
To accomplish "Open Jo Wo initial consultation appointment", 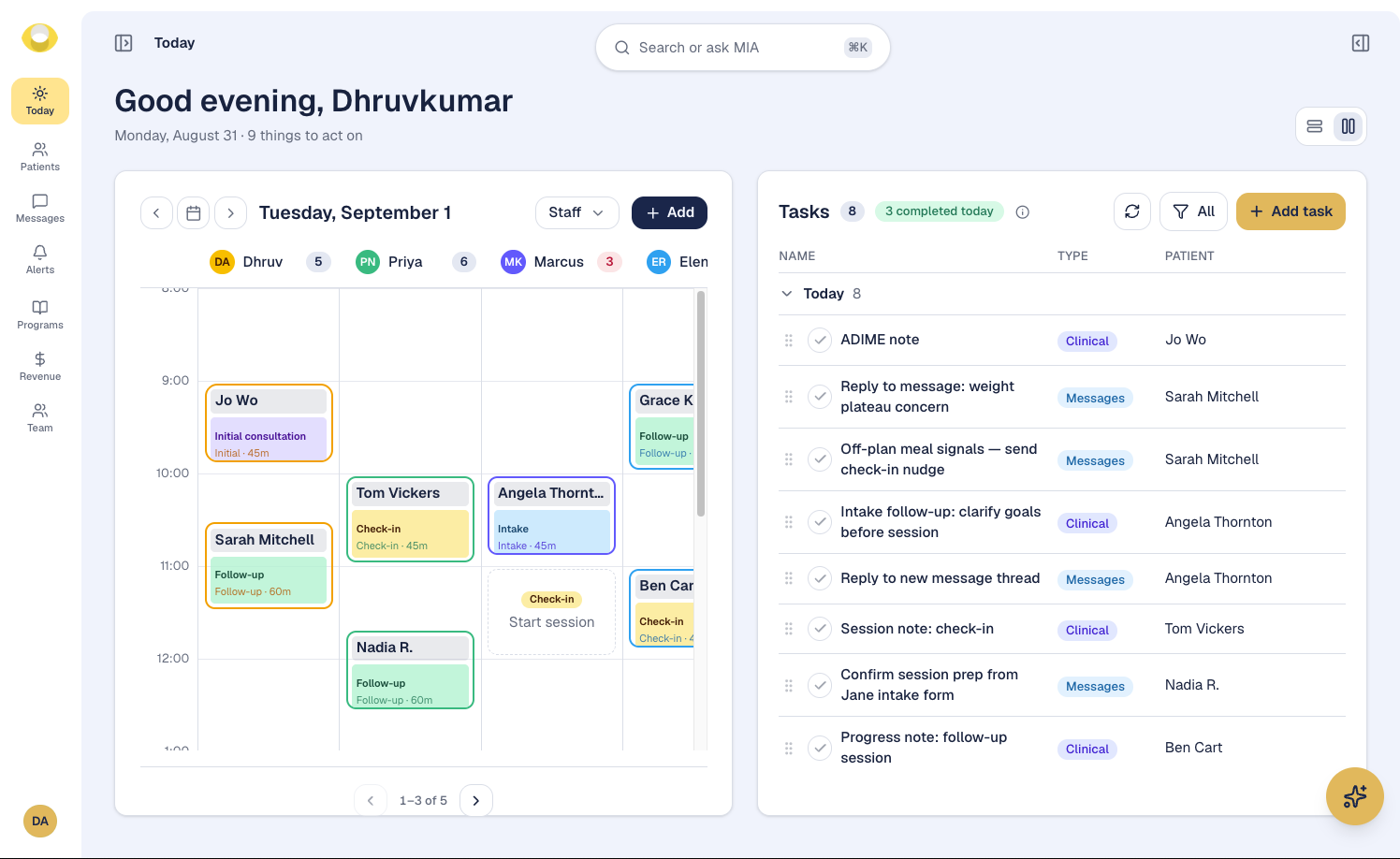I will pyautogui.click(x=269, y=423).
